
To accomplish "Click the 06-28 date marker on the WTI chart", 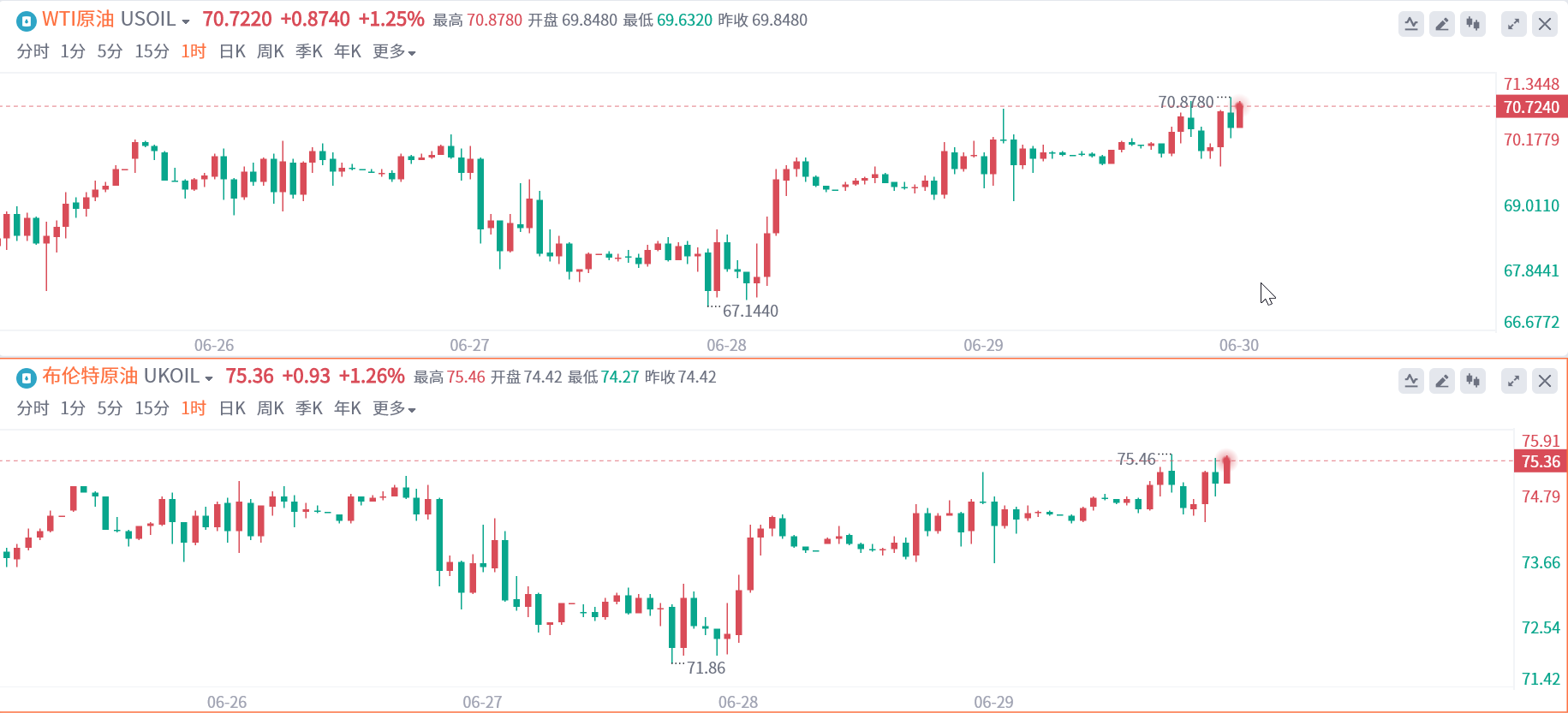I will click(726, 345).
